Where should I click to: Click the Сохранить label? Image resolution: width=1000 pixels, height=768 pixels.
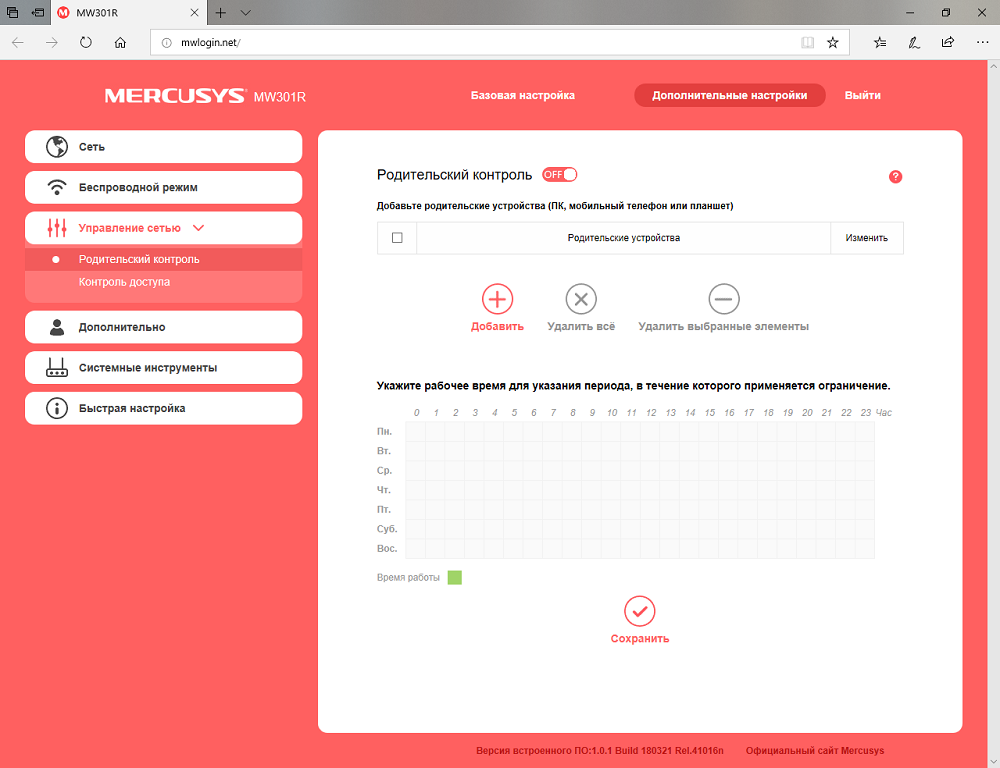(640, 639)
